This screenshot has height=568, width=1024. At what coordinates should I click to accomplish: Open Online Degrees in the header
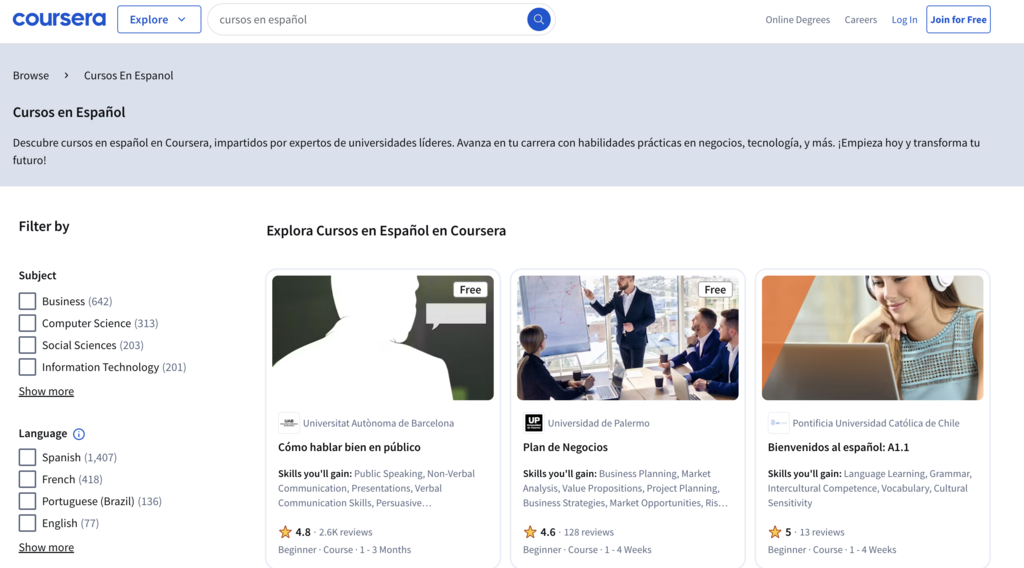click(797, 20)
